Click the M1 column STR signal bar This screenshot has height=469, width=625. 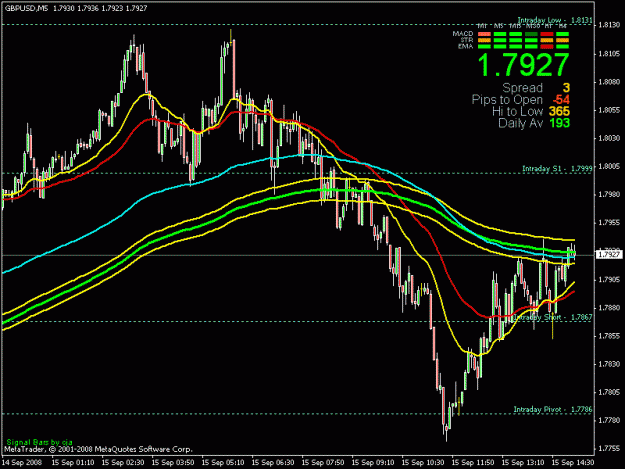point(484,40)
